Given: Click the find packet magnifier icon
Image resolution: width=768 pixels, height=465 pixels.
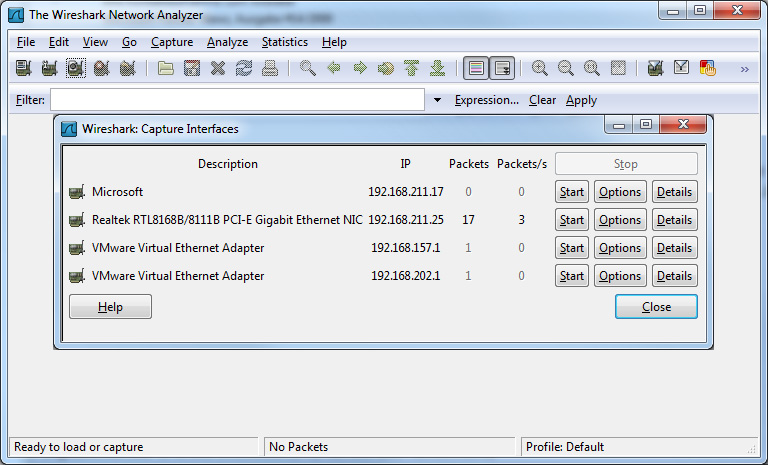Looking at the screenshot, I should [308, 68].
